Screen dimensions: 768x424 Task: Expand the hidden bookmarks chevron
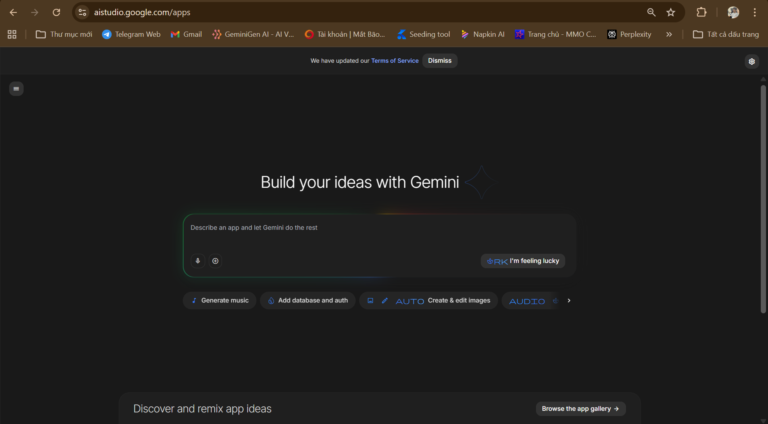click(669, 34)
